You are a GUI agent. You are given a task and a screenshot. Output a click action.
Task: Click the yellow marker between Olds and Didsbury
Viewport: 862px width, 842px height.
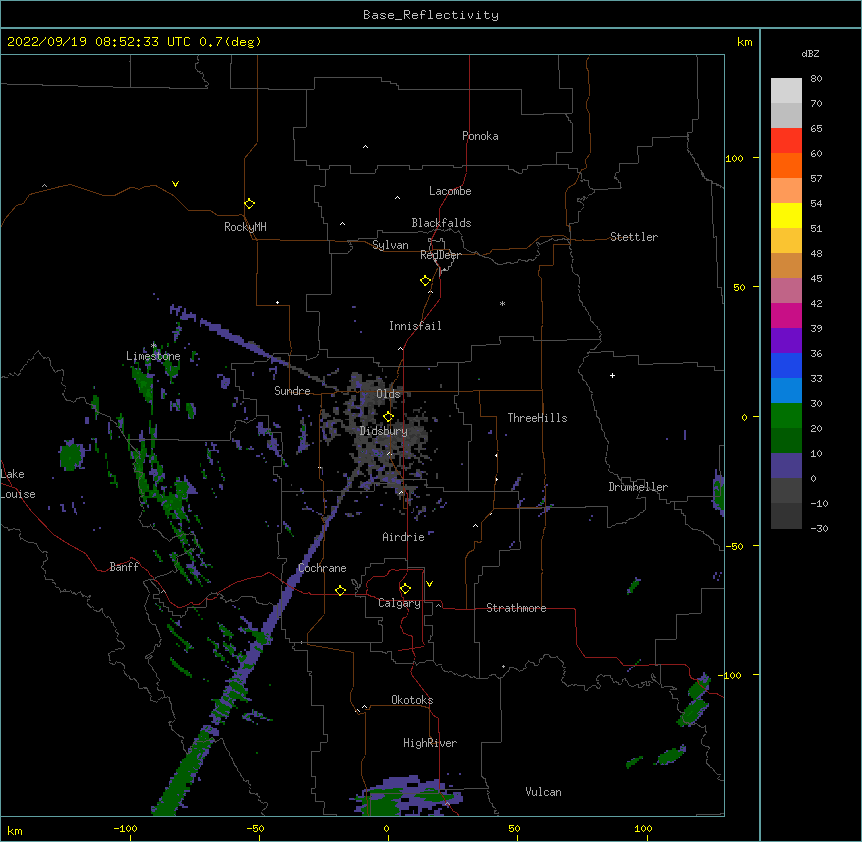388,417
